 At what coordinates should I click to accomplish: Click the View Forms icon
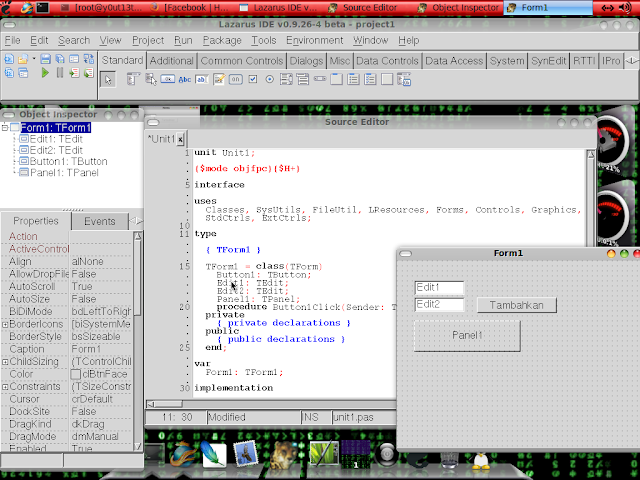pyautogui.click(x=23, y=73)
